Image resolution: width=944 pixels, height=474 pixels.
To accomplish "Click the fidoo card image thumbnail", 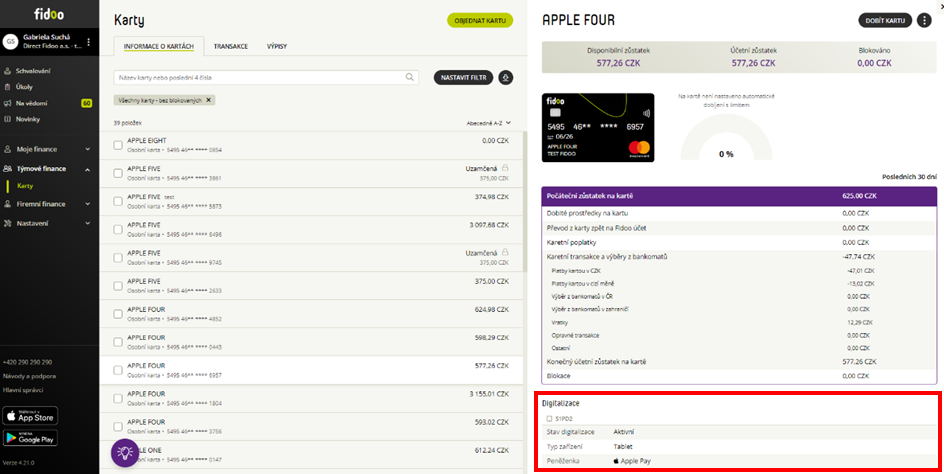I will pyautogui.click(x=598, y=128).
